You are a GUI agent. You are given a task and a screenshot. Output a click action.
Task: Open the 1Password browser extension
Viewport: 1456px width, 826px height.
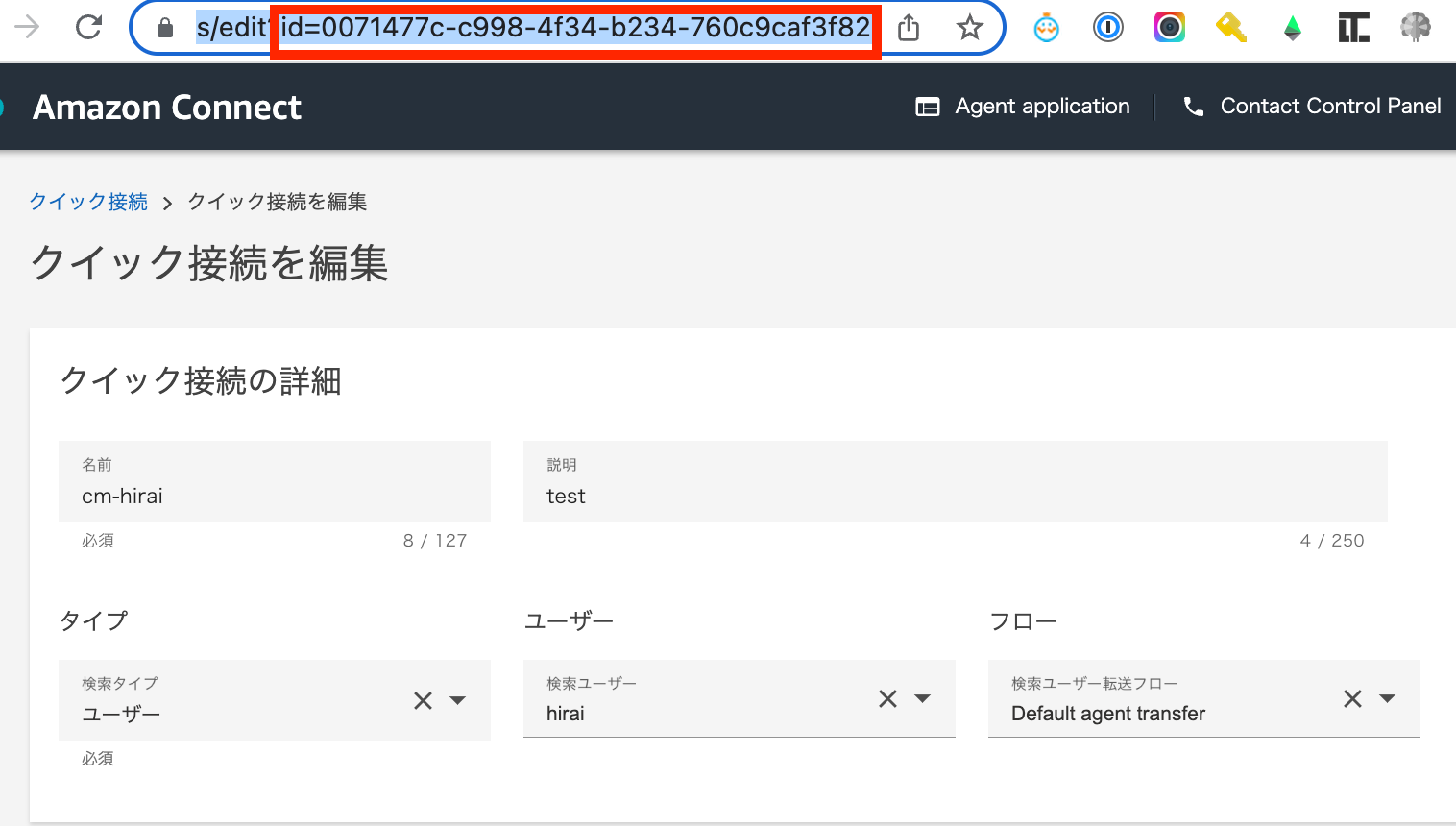coord(1107,27)
